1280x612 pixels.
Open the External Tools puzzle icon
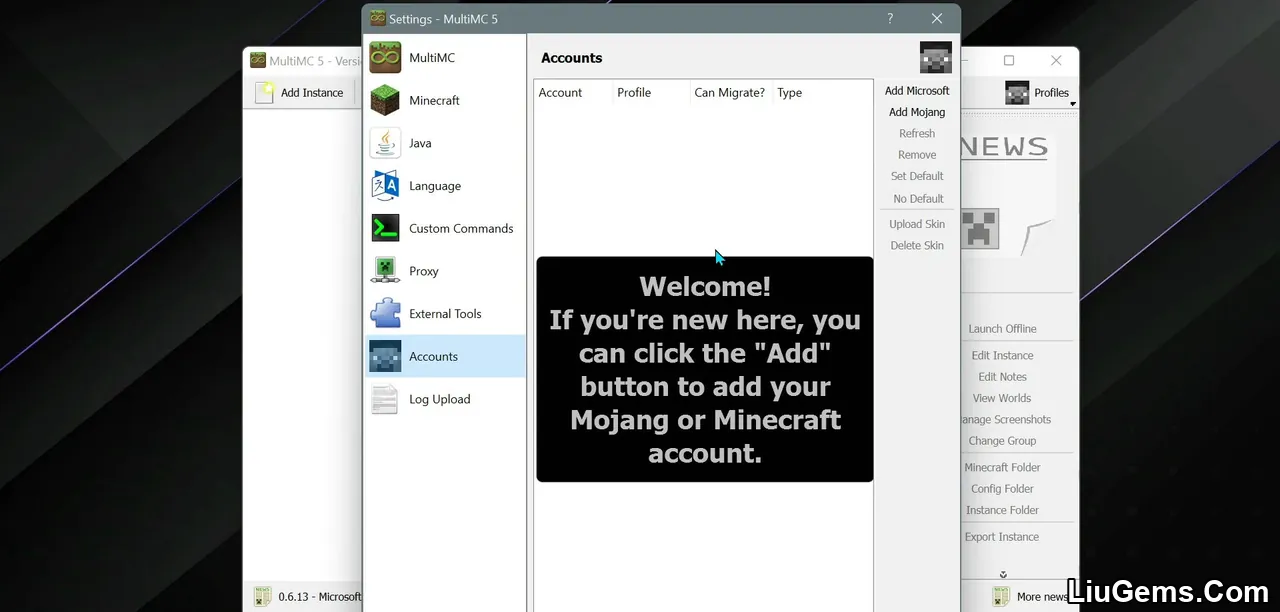coord(385,314)
